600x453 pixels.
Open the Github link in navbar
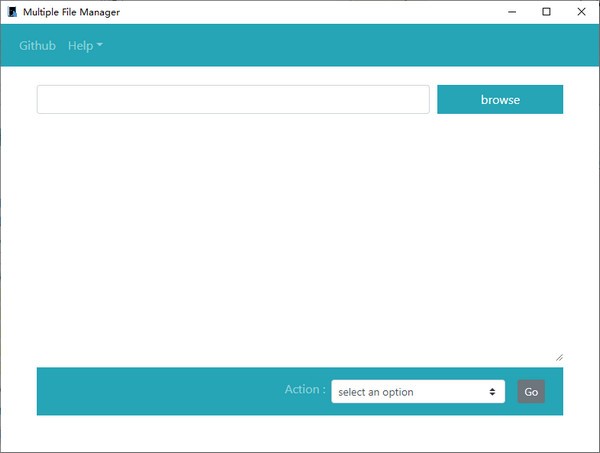(x=37, y=46)
